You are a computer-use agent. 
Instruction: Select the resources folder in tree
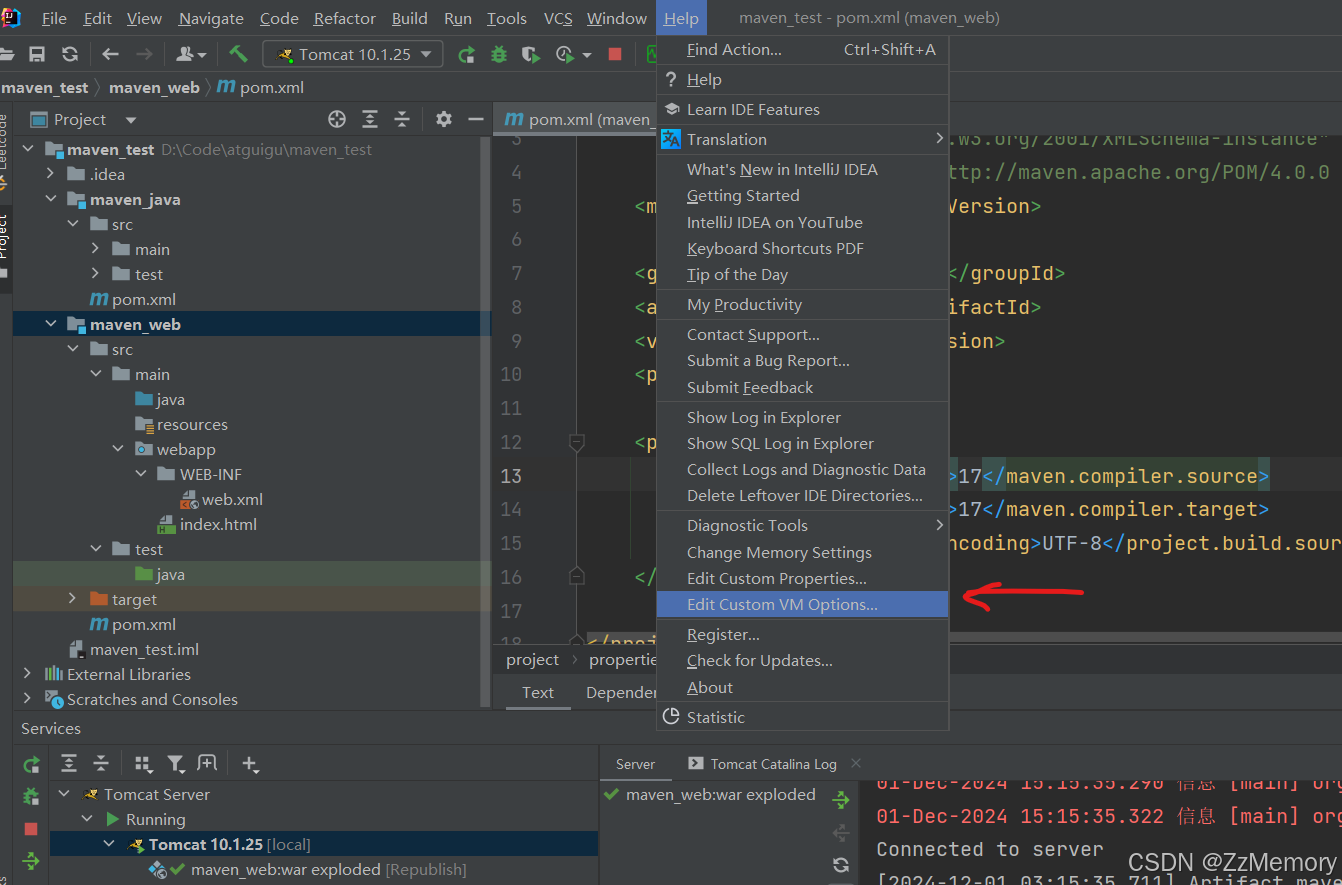pos(192,424)
